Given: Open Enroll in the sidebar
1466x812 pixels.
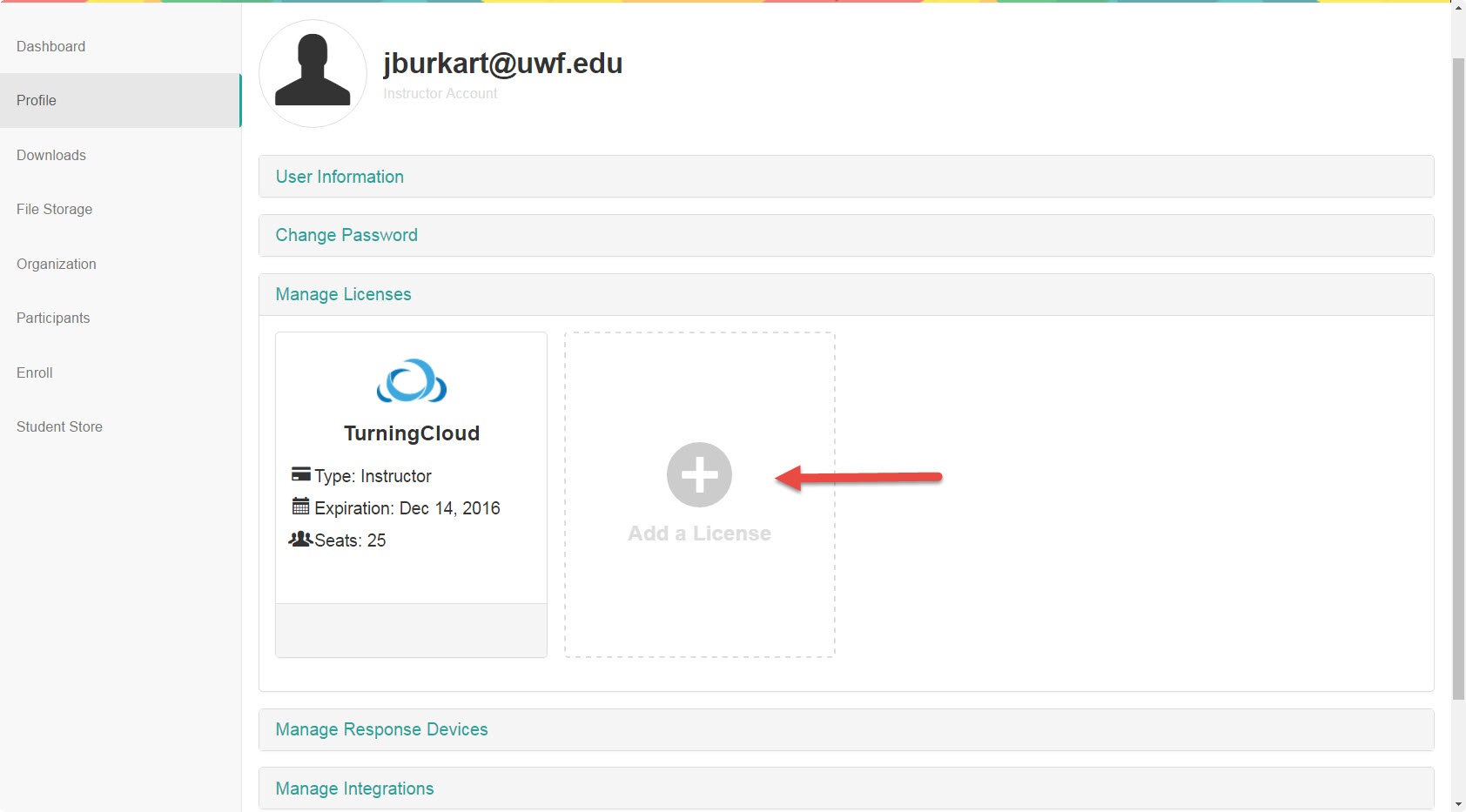Looking at the screenshot, I should 34,372.
